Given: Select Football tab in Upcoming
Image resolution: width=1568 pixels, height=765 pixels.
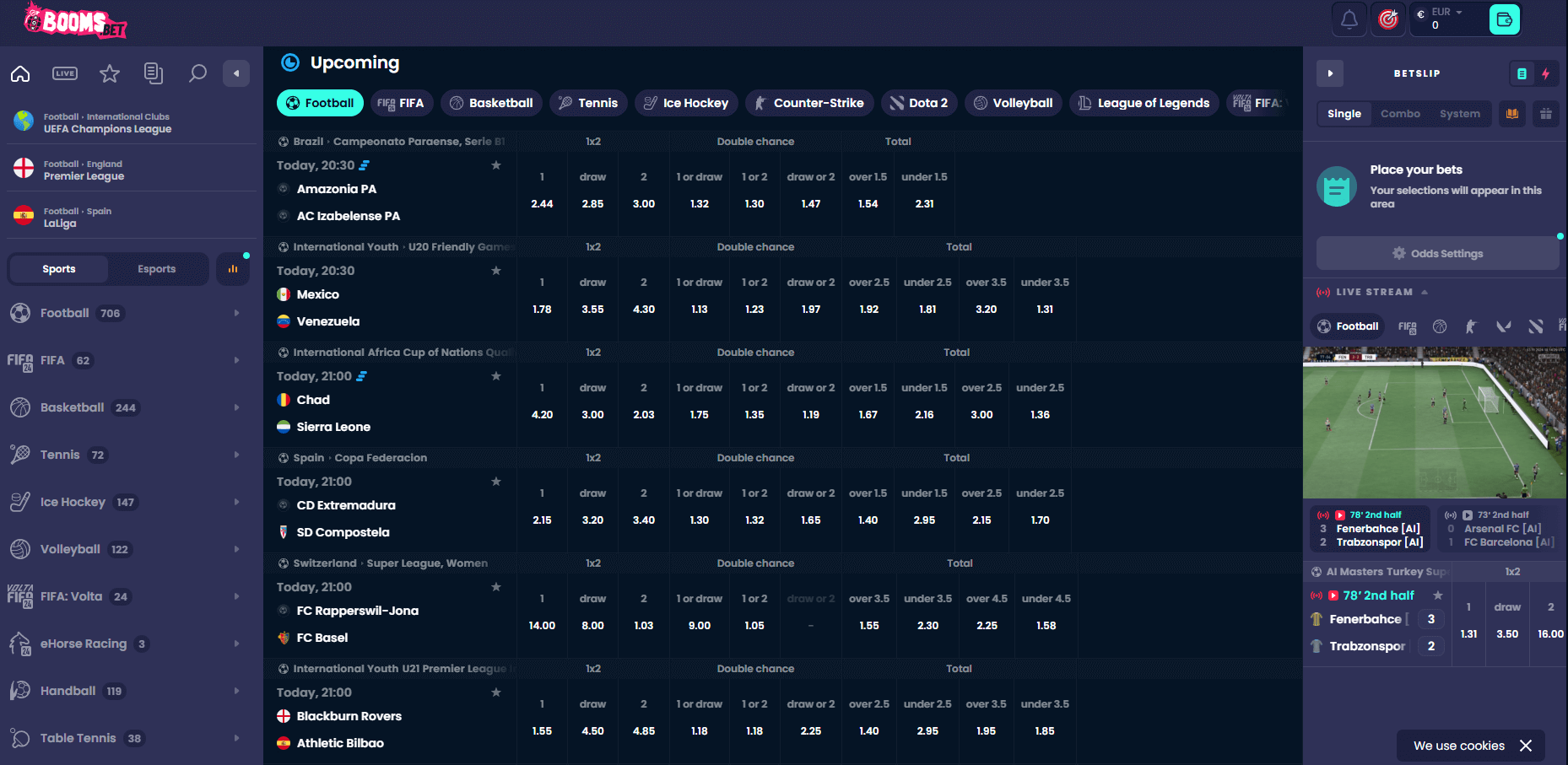Looking at the screenshot, I should point(321,103).
